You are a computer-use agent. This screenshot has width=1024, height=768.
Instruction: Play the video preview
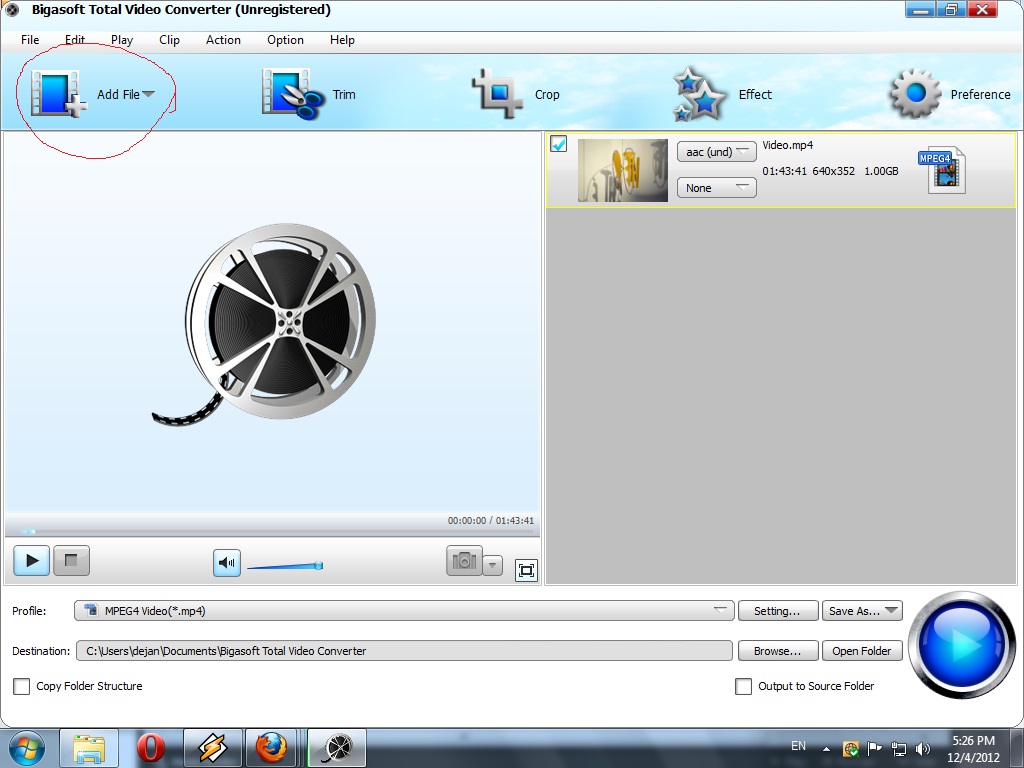[31, 560]
